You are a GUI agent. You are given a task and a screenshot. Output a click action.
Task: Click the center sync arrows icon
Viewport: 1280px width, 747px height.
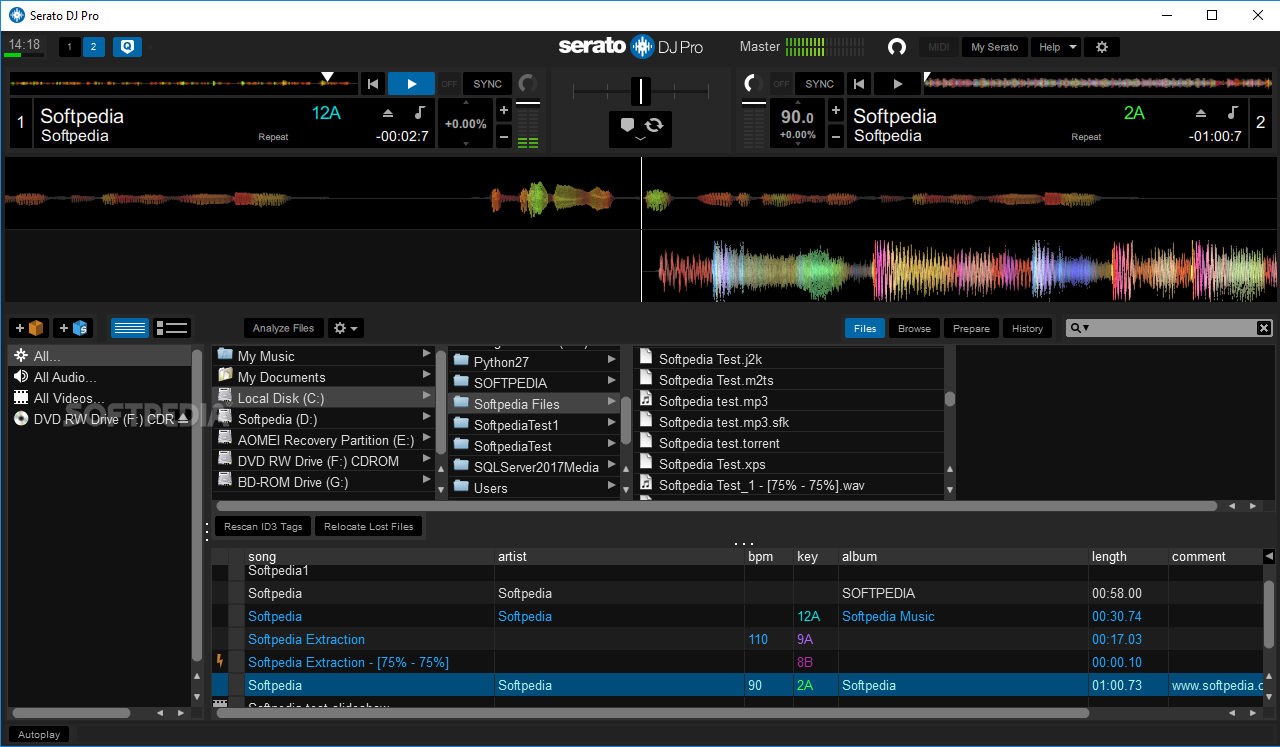click(654, 125)
